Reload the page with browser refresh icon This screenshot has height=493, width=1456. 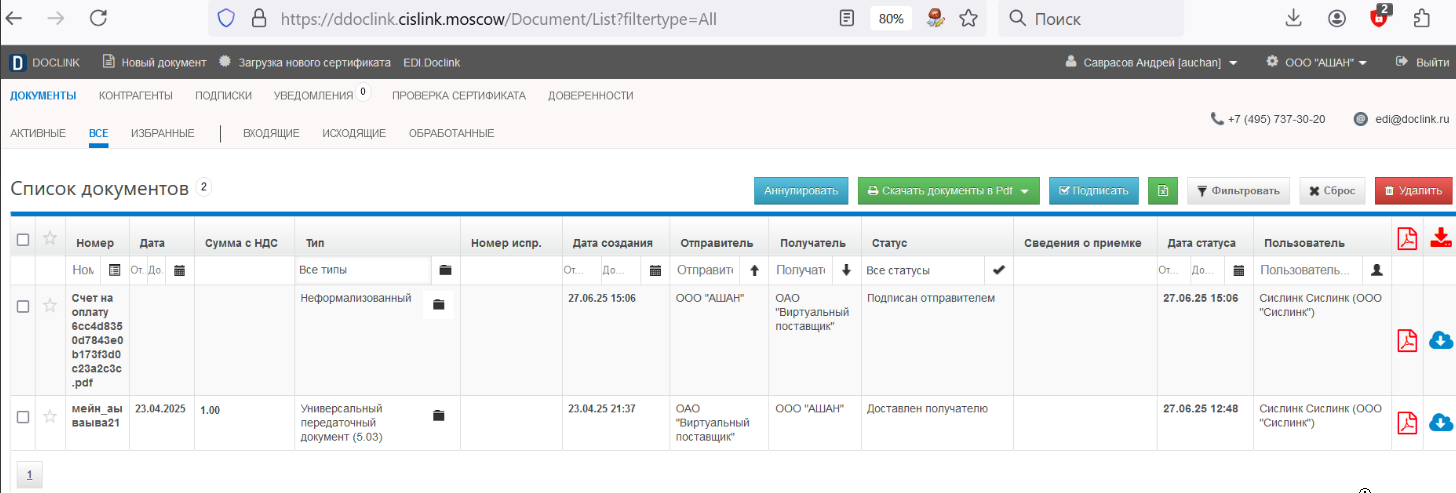[x=98, y=18]
